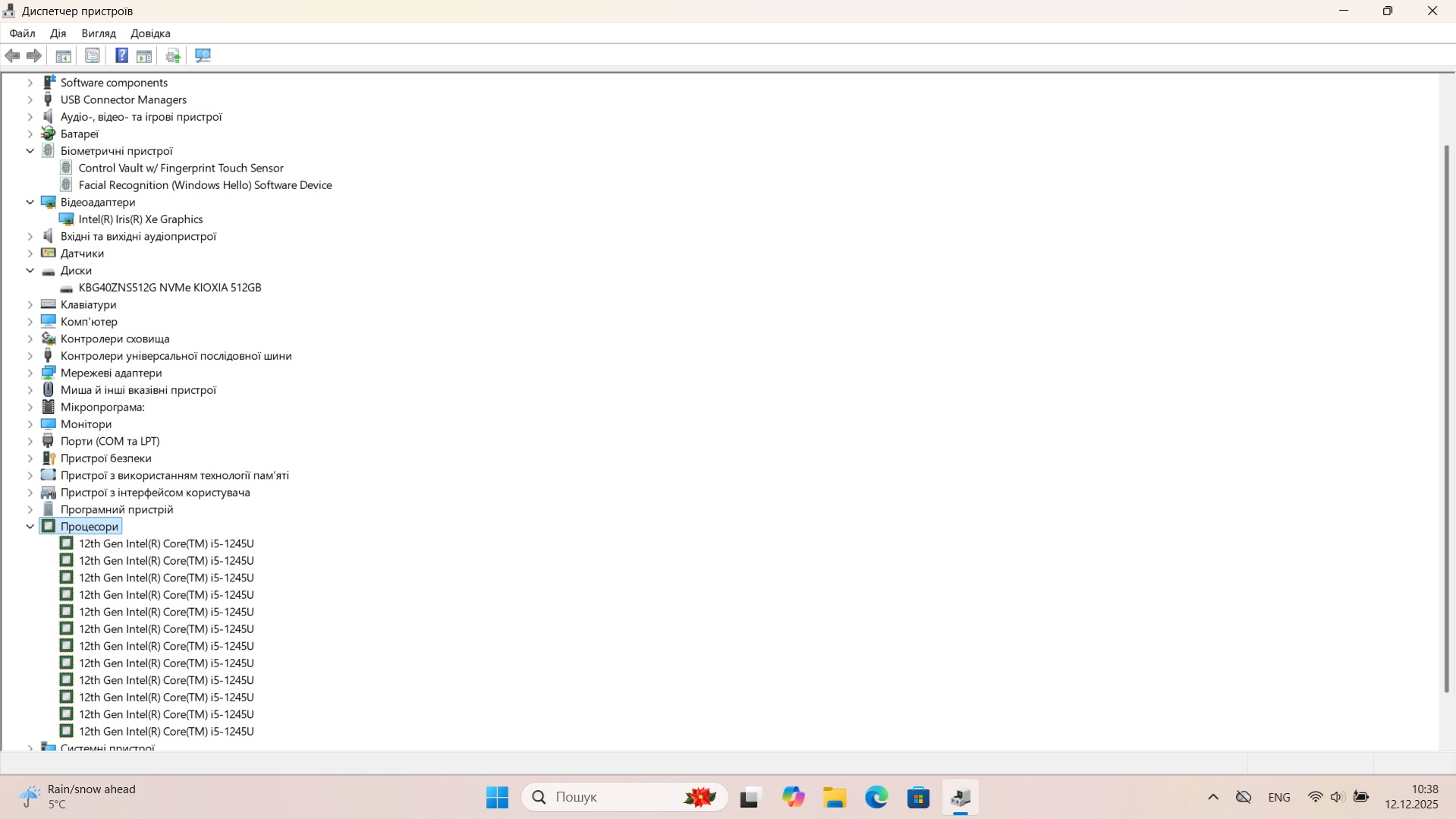Expand the Клавіатури category
Image resolution: width=1456 pixels, height=819 pixels.
point(30,304)
